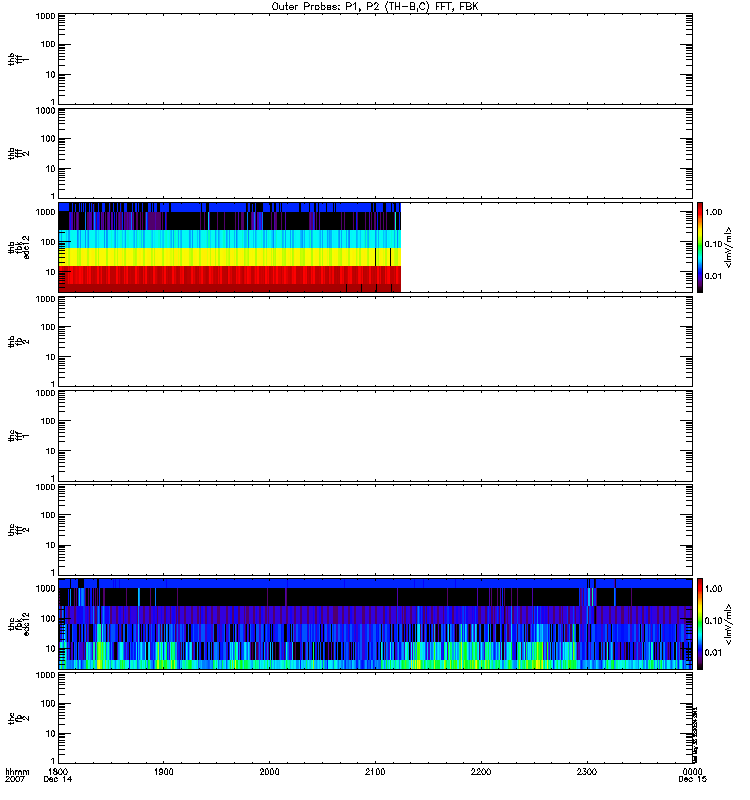Click the '2200' time axis label

point(481,772)
